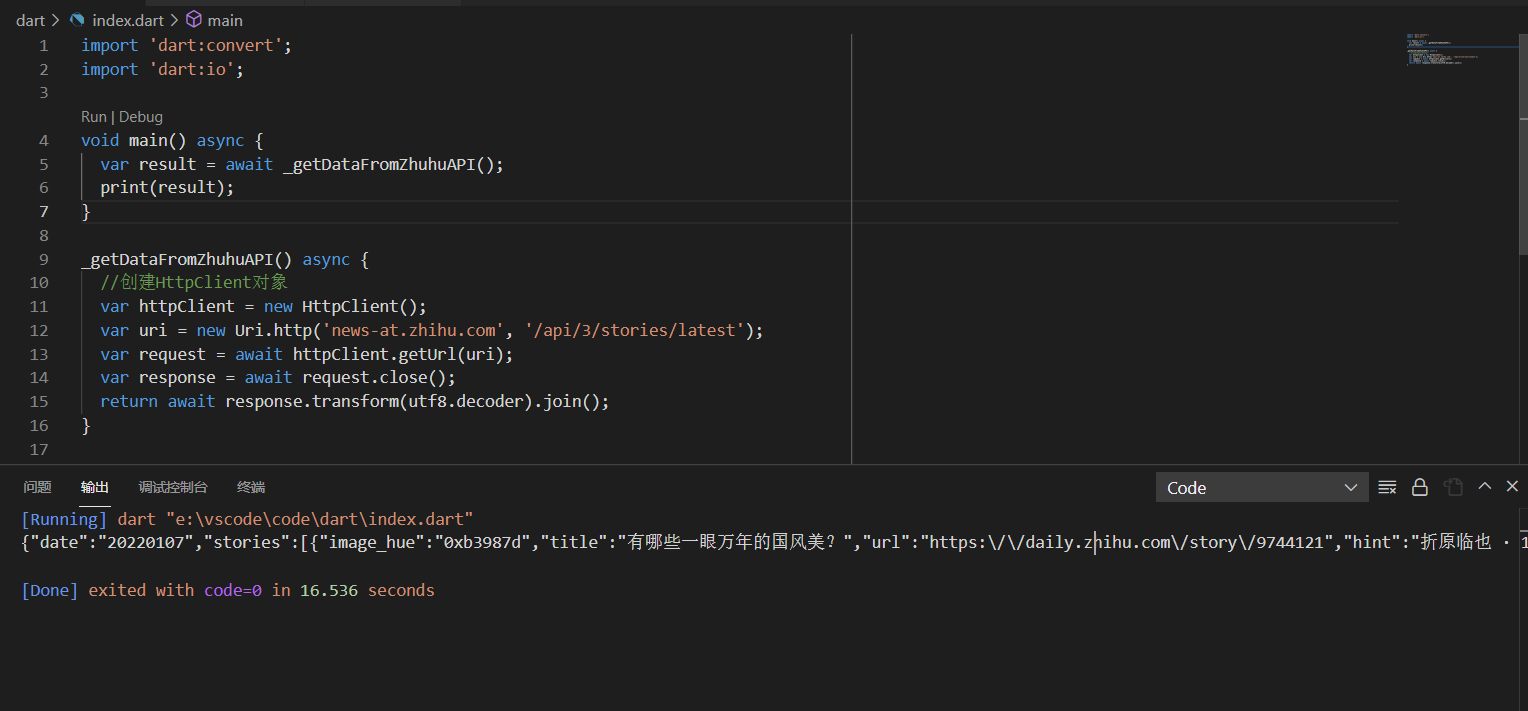
Task: Click "date":"20220107" in the output
Action: pos(113,542)
